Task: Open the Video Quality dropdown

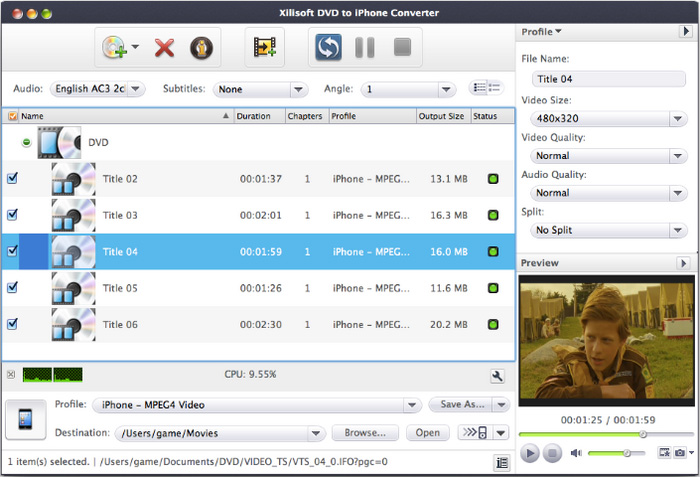Action: [608, 156]
